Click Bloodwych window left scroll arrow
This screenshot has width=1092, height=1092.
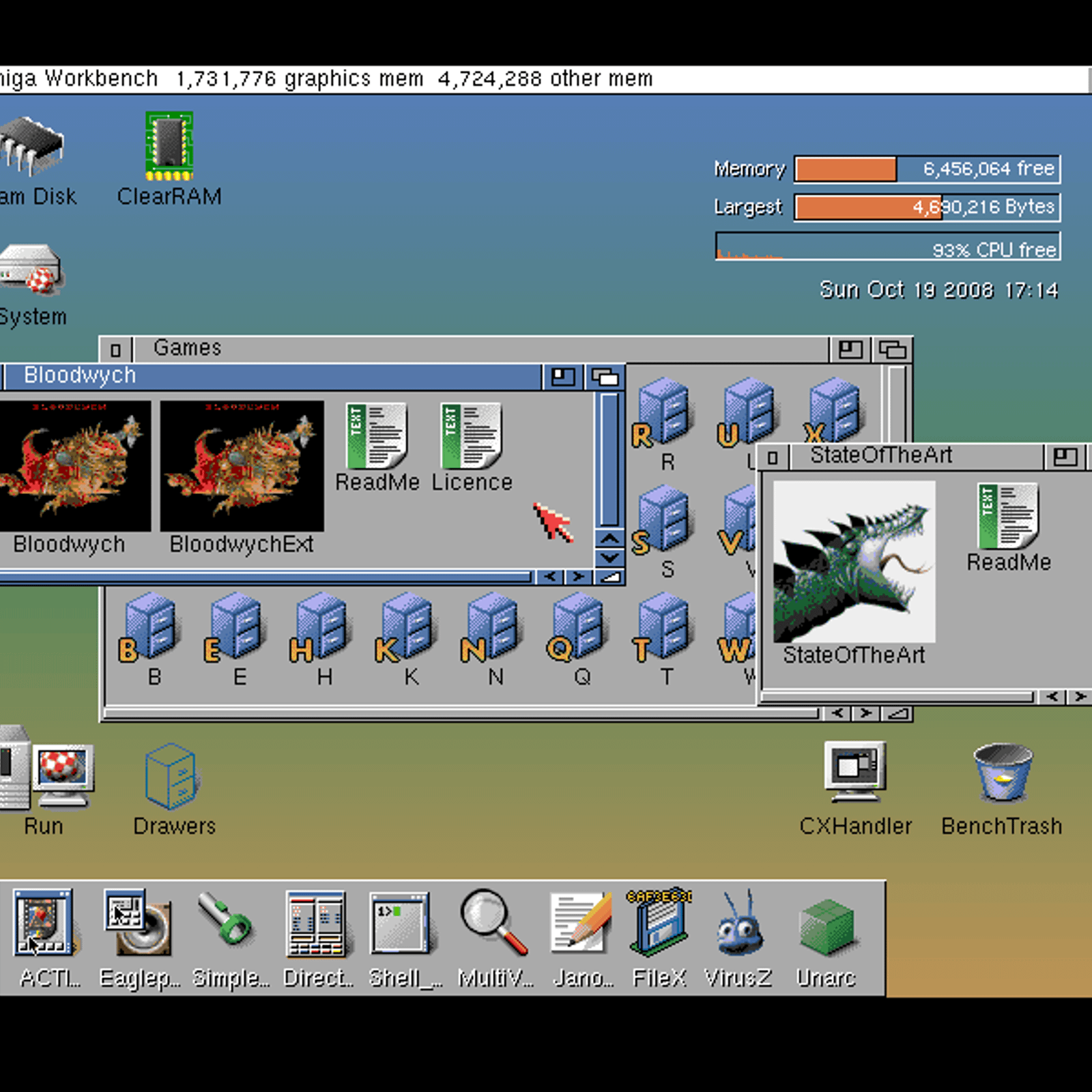coord(550,577)
